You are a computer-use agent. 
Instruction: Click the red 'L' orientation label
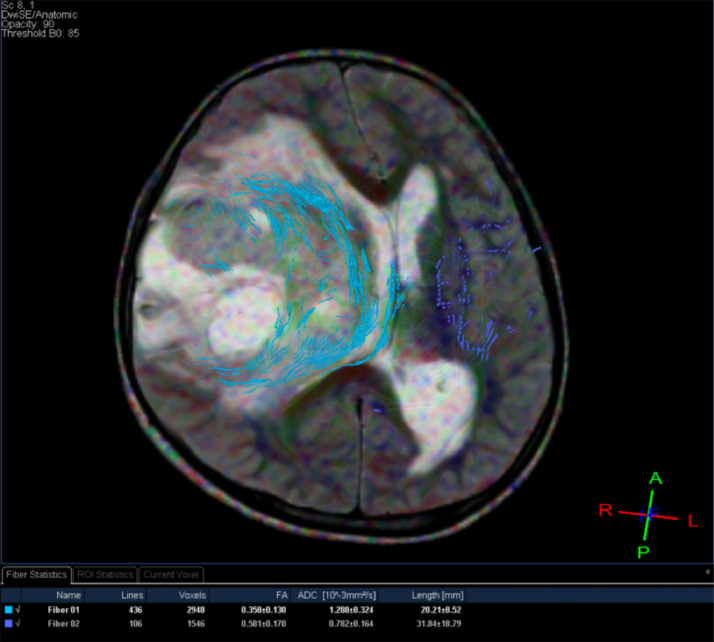(x=692, y=520)
